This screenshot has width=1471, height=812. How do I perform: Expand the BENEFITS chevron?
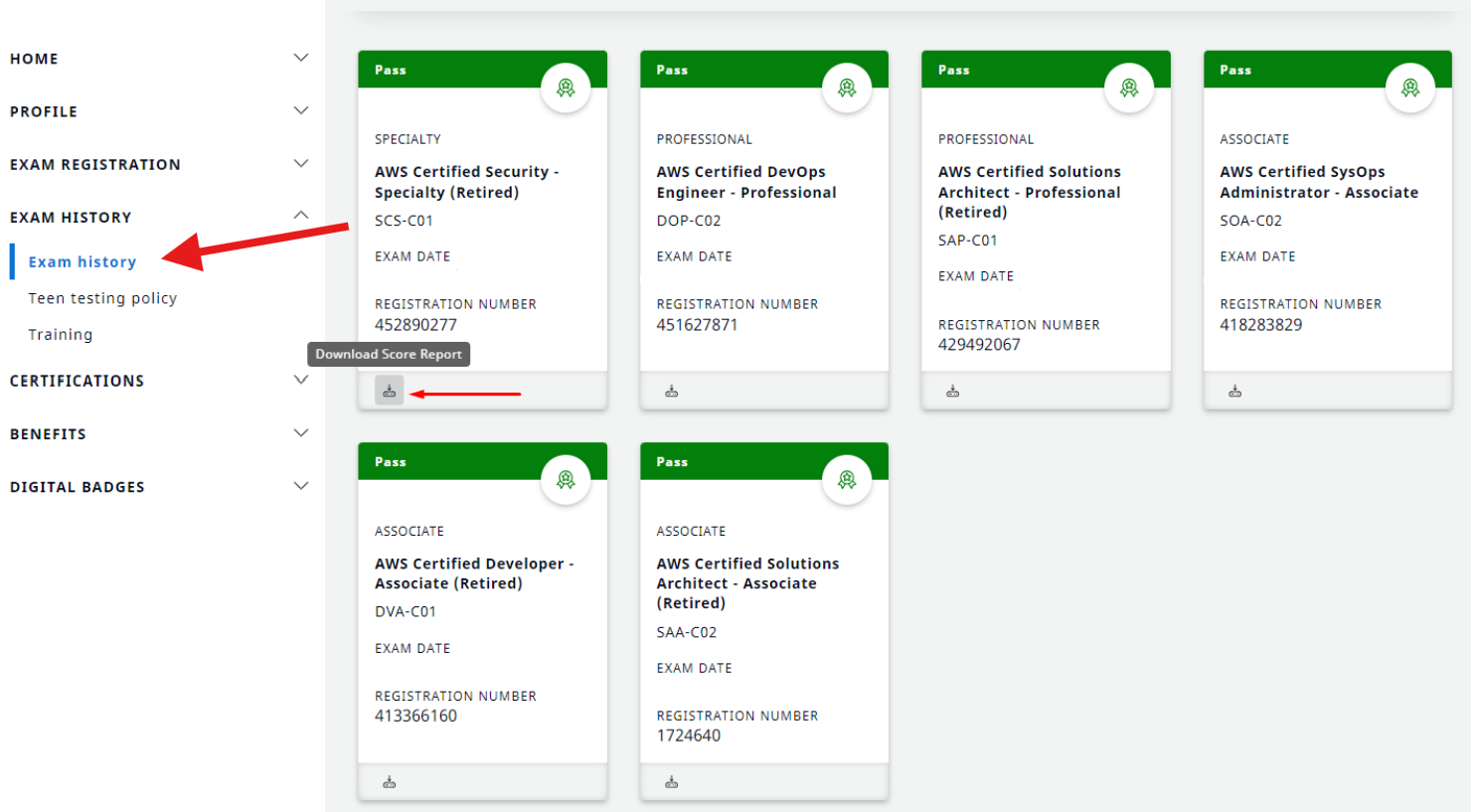point(301,433)
